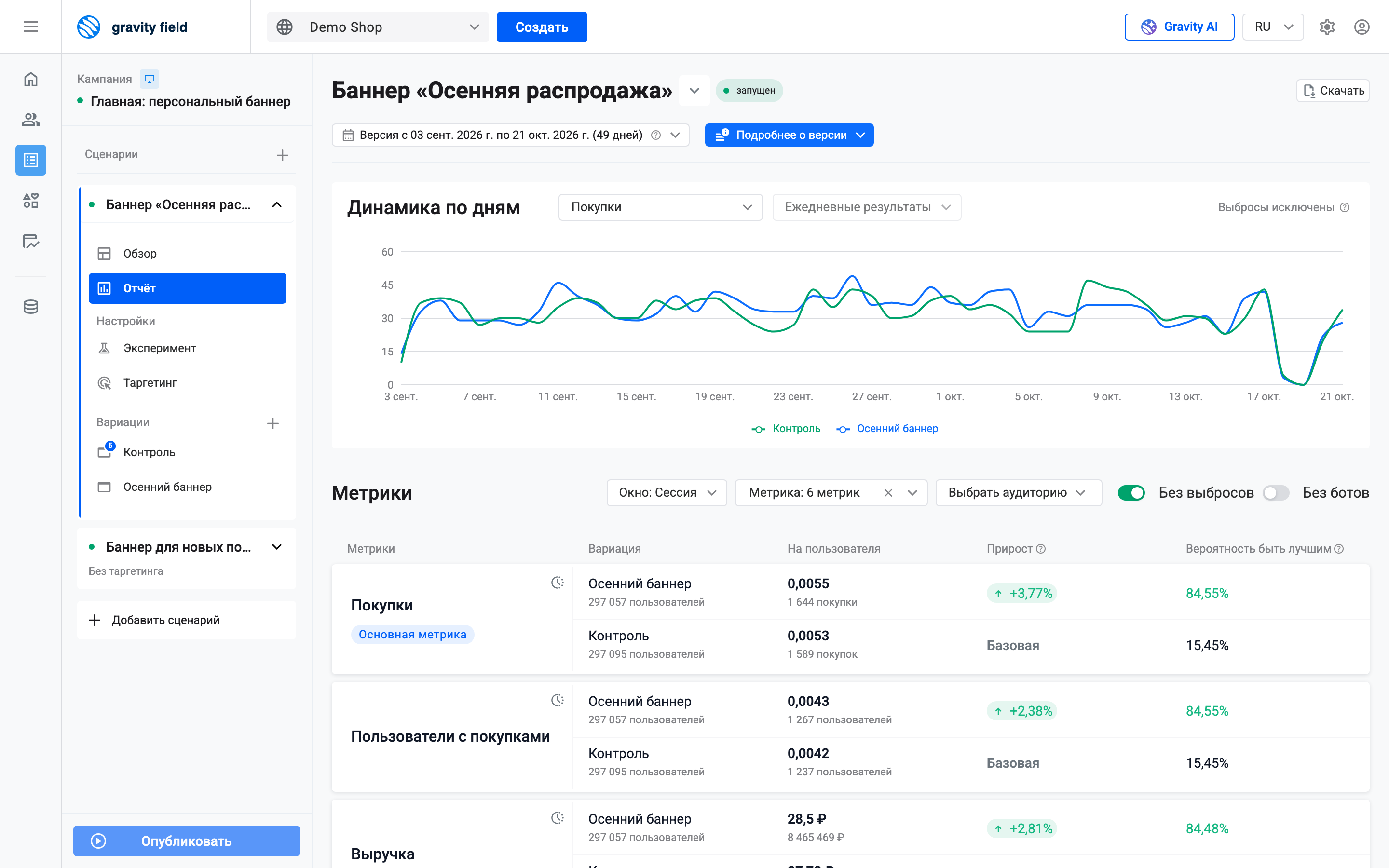This screenshot has width=1389, height=868.
Task: Open the Окно: Сессия dropdown
Action: point(667,492)
